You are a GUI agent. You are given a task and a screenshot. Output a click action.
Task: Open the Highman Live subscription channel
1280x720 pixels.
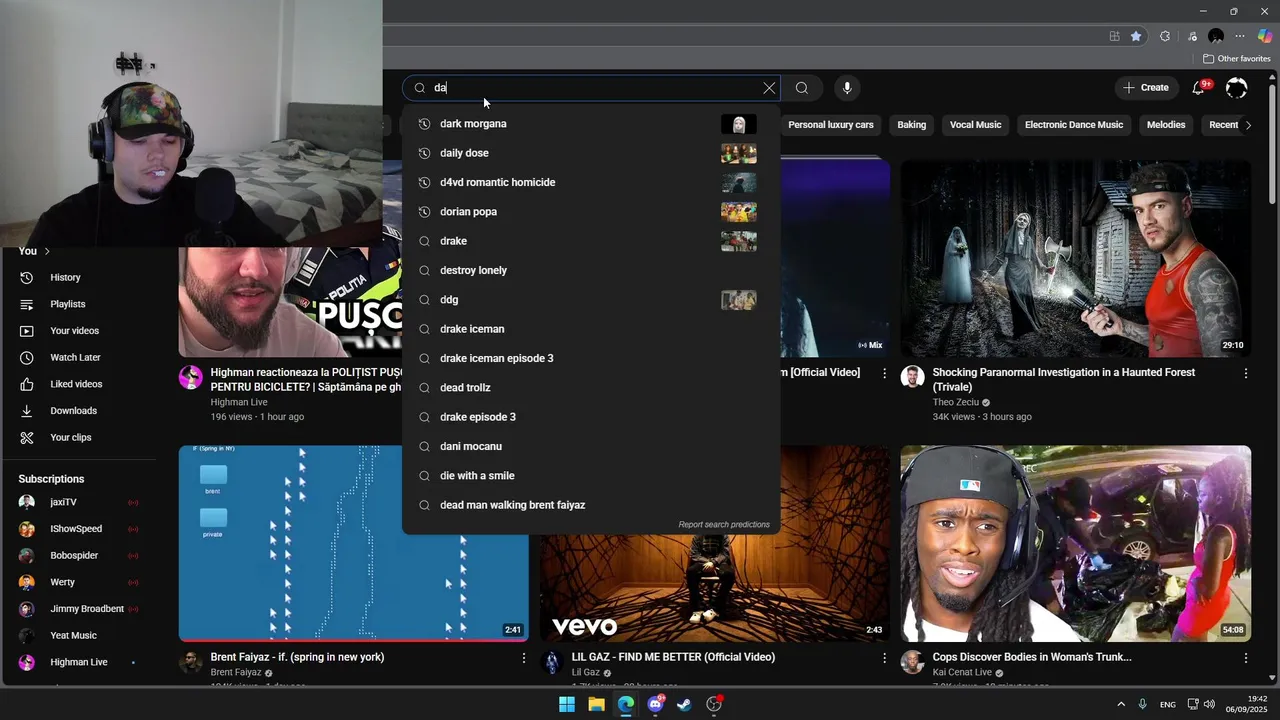(80, 662)
